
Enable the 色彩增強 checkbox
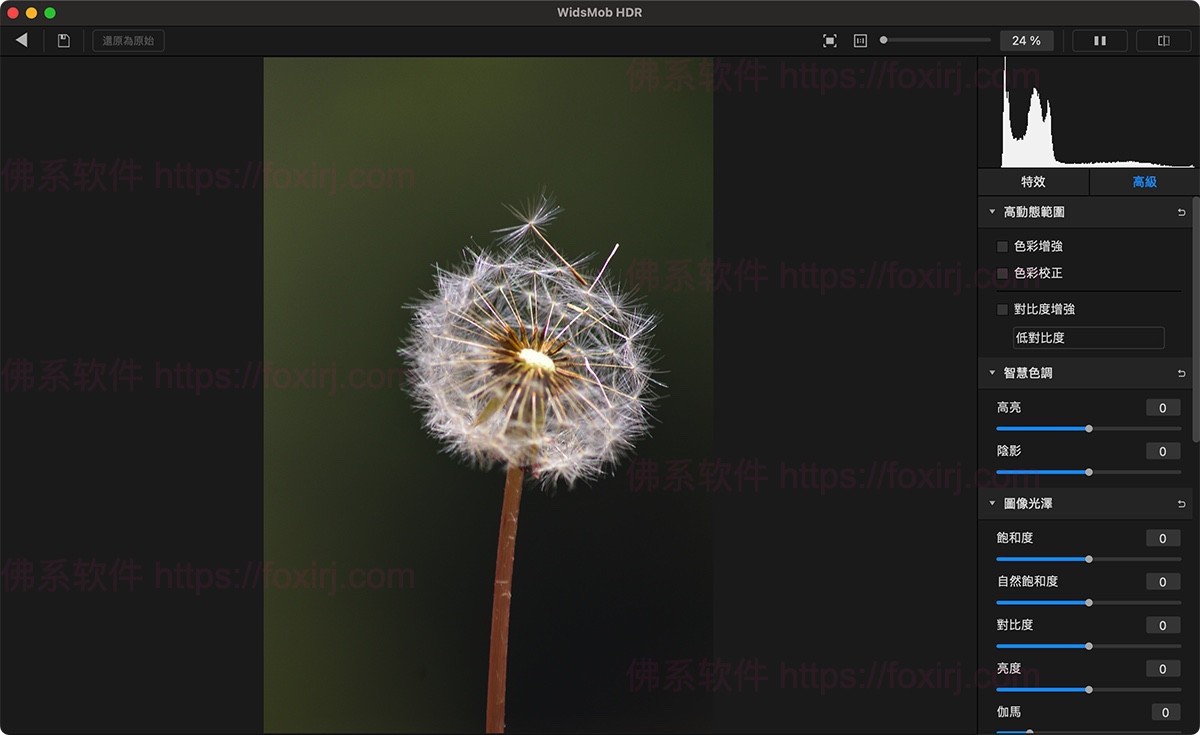1003,246
